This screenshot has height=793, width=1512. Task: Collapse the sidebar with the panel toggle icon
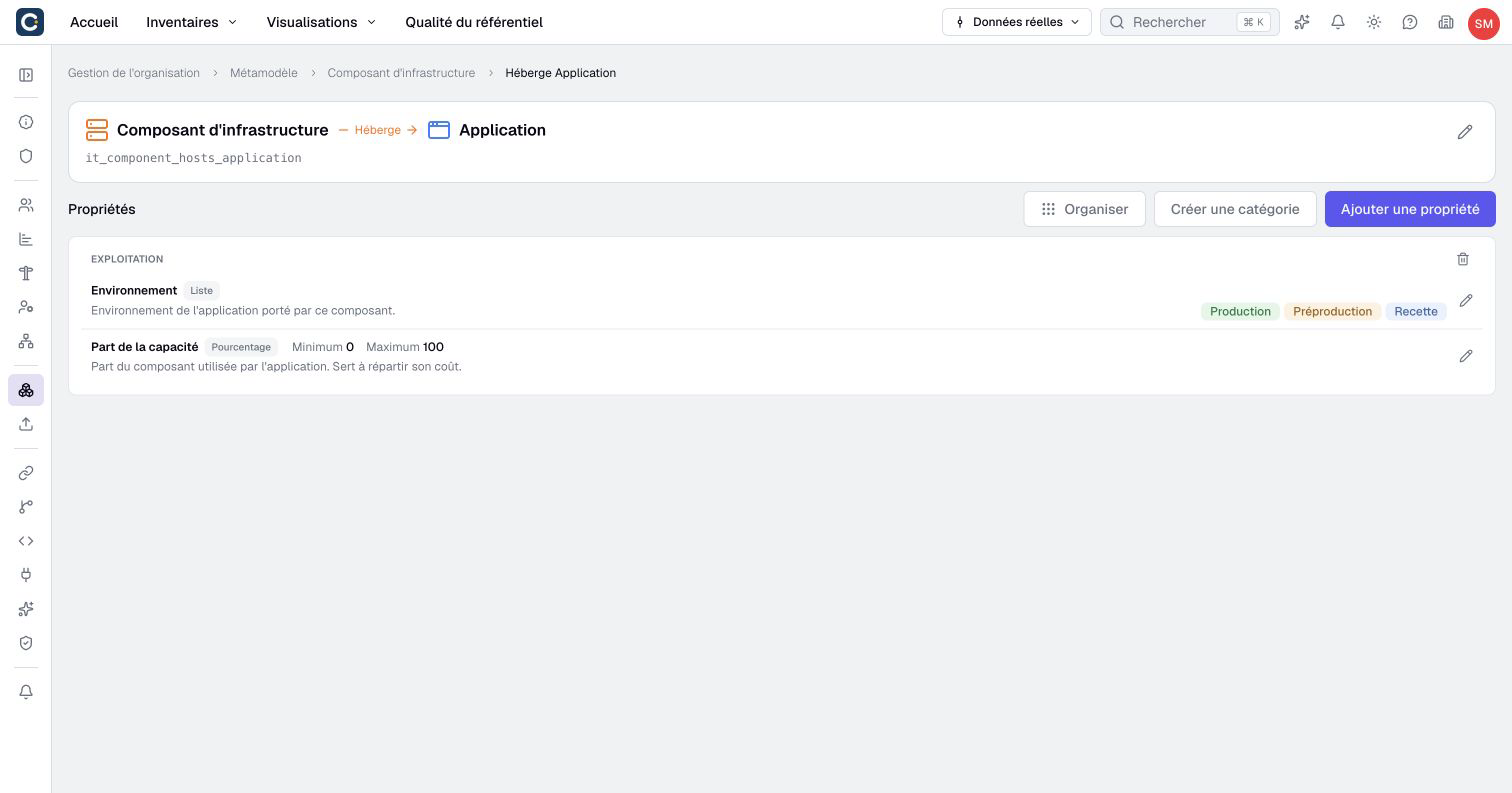(26, 75)
